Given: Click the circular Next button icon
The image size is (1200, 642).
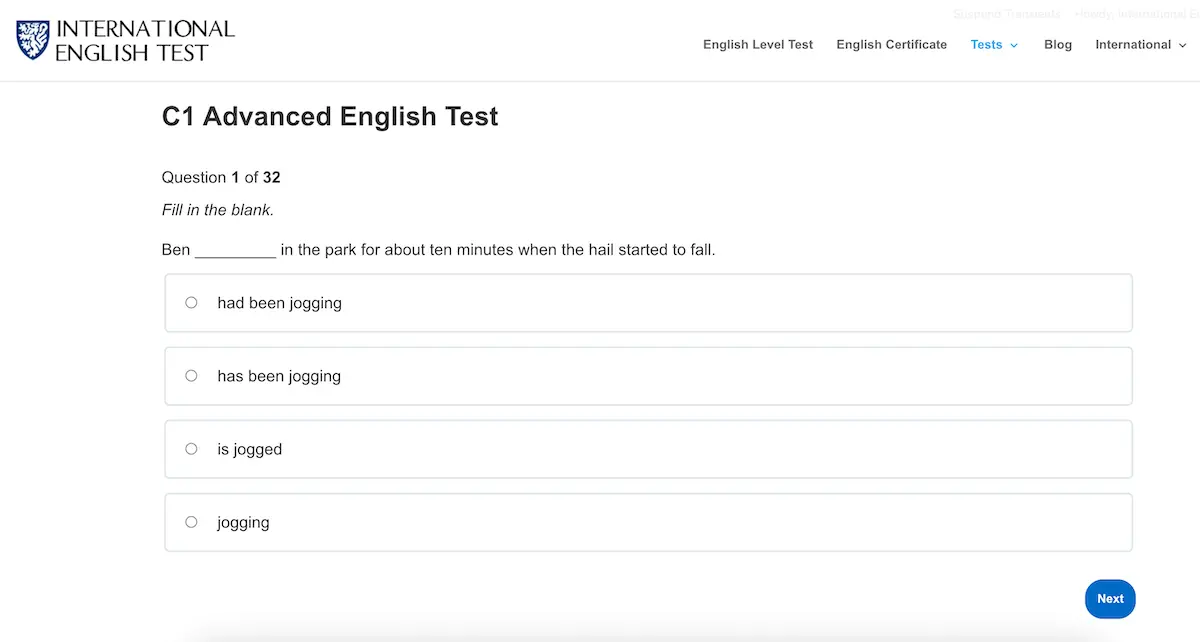Looking at the screenshot, I should [x=1110, y=598].
